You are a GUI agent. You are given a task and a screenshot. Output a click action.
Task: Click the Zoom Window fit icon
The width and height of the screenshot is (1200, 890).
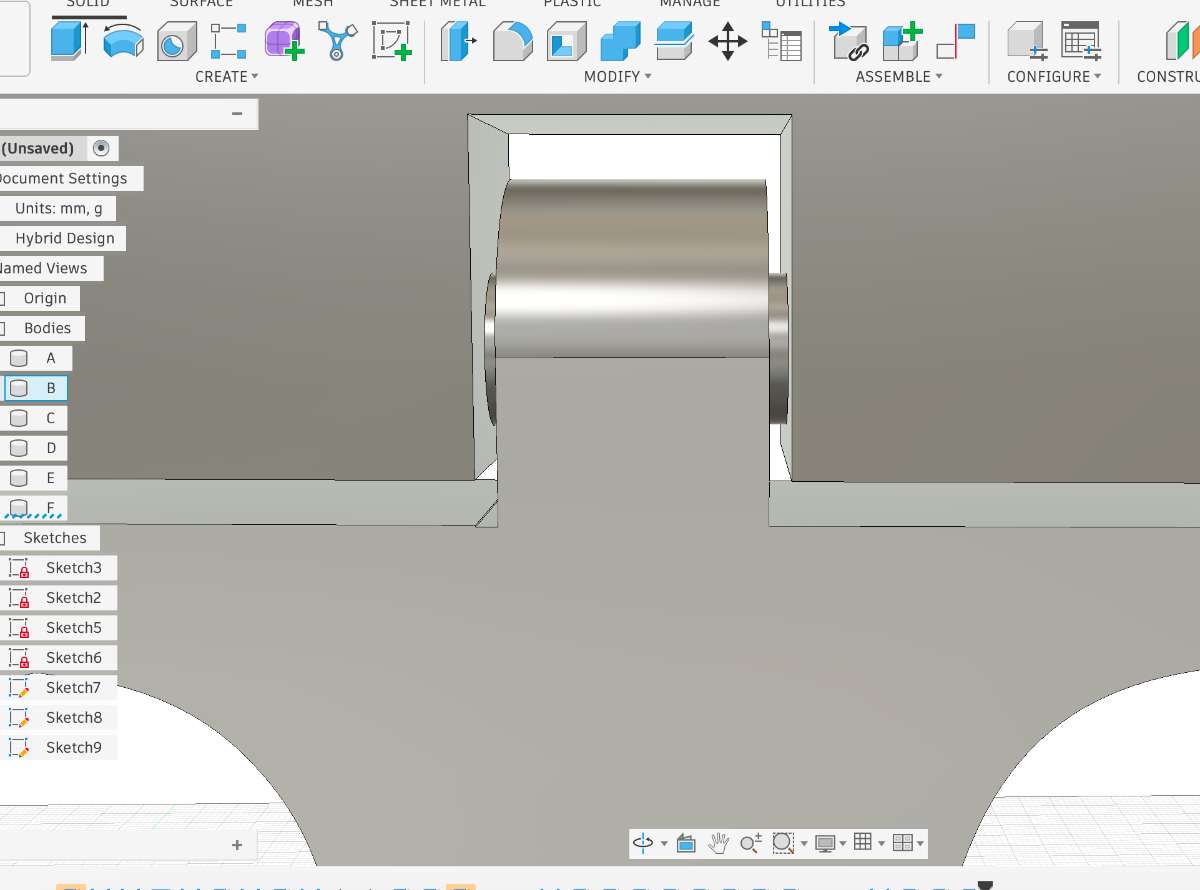pos(782,843)
